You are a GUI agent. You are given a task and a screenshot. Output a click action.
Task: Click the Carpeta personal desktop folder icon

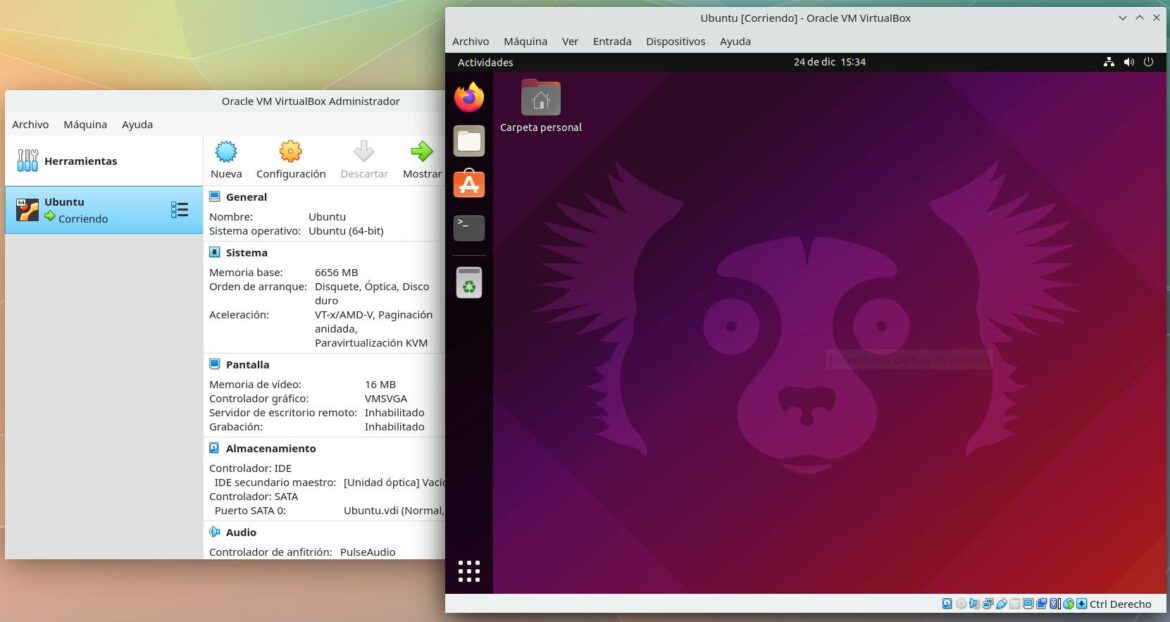(540, 98)
